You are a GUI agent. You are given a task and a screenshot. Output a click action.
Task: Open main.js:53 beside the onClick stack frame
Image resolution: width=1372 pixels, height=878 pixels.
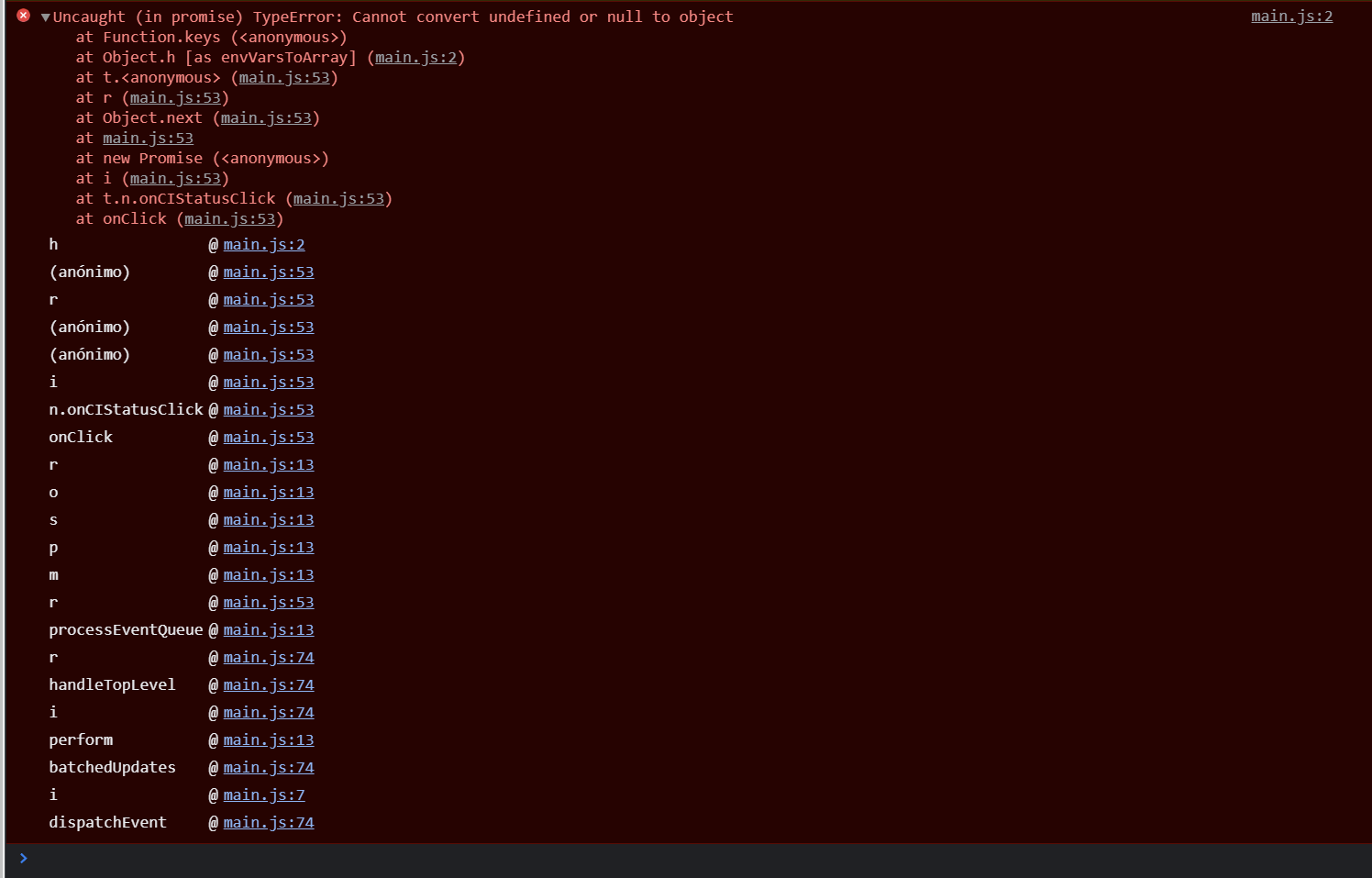230,218
